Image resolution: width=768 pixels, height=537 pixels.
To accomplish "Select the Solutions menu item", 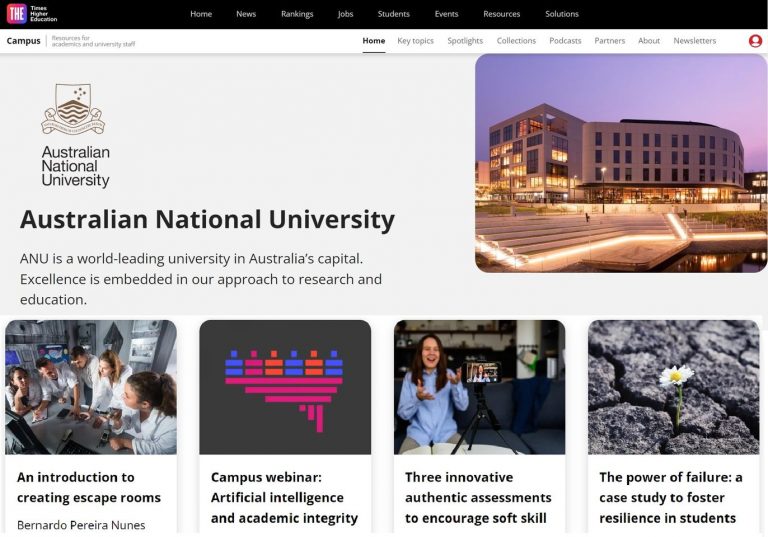I will (x=562, y=14).
